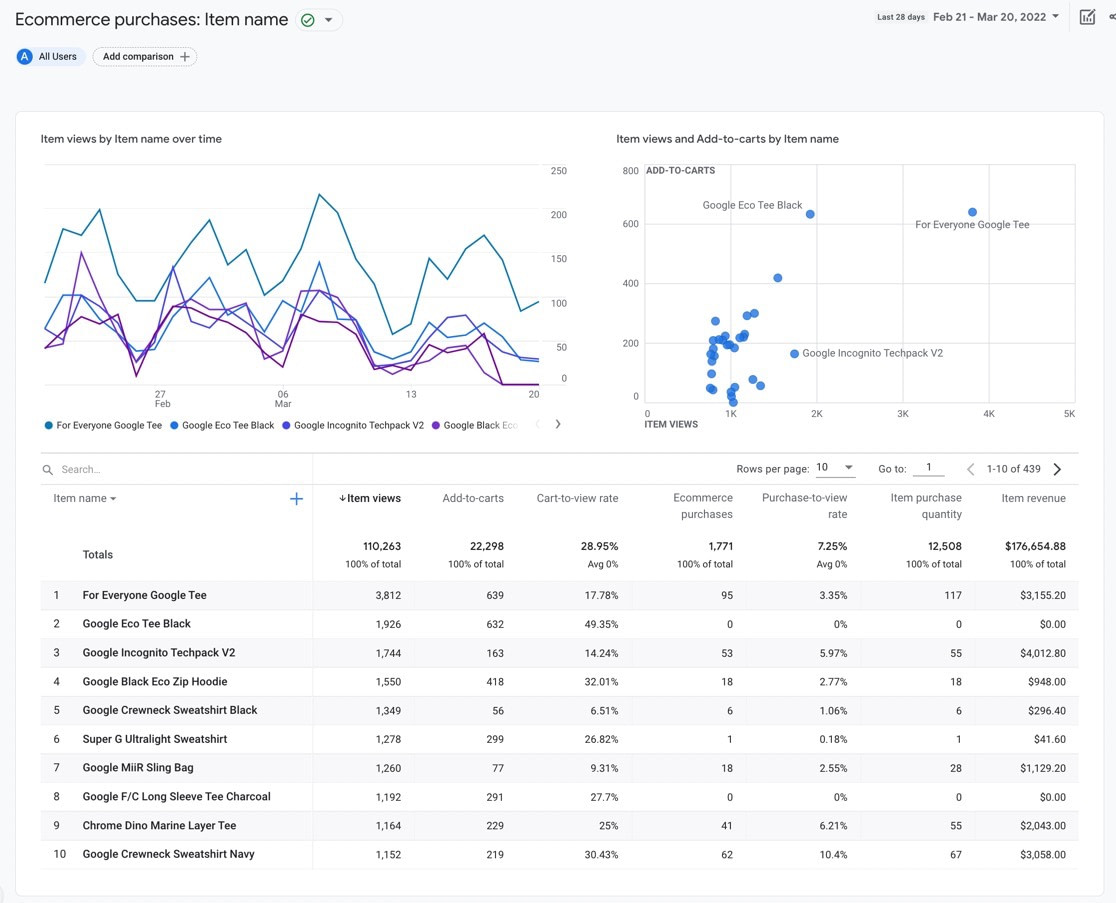Click the customize report chart icon

(x=1087, y=16)
